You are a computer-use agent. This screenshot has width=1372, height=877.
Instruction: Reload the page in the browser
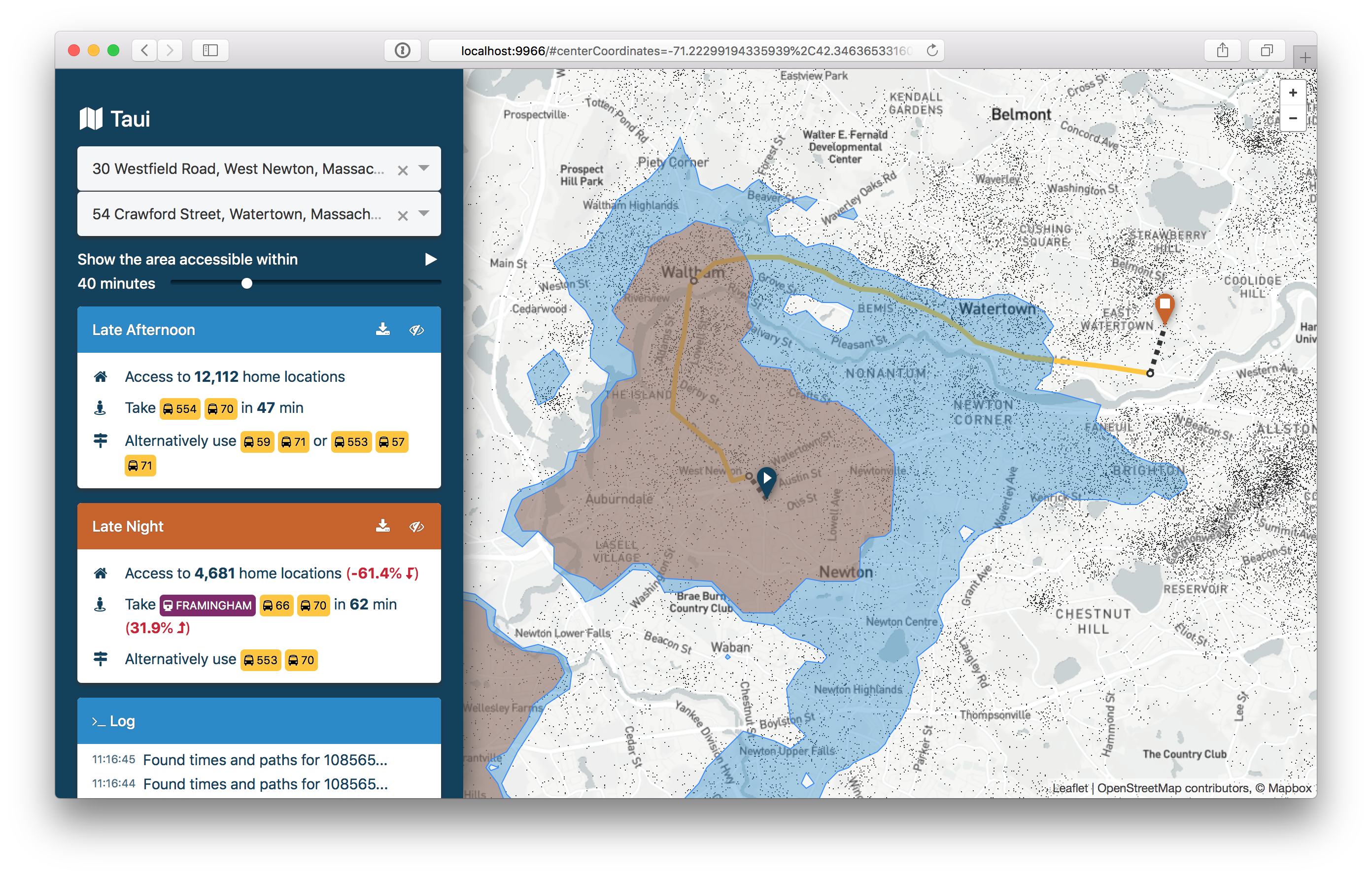[932, 50]
